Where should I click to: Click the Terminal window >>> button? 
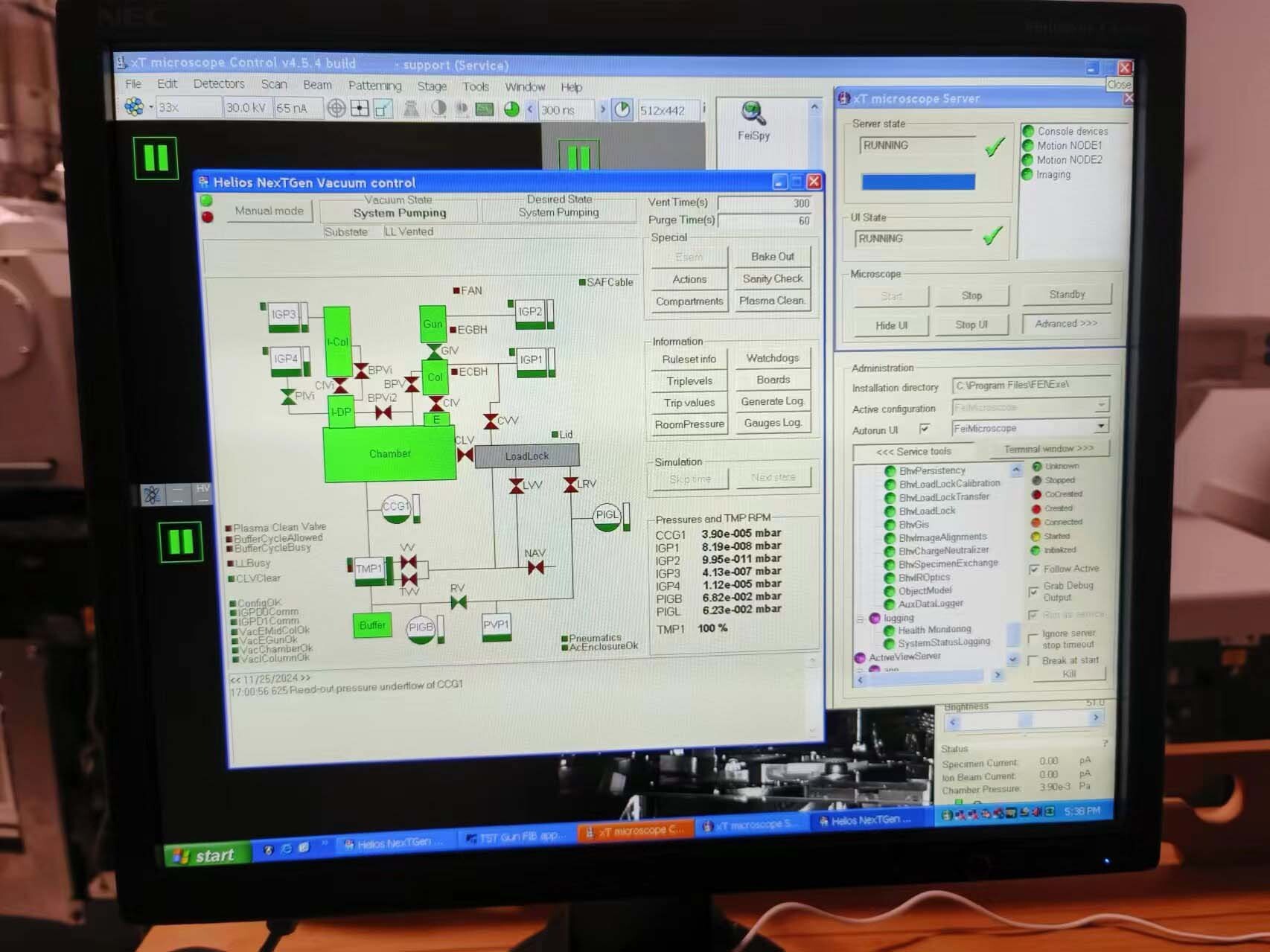1049,449
